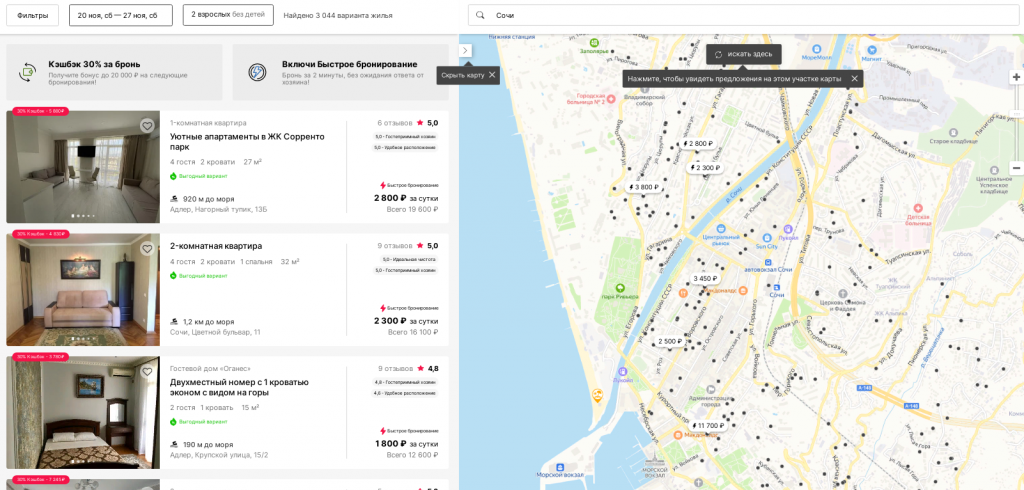Close the map hint tooltip
This screenshot has width=1024, height=490.
854,78
